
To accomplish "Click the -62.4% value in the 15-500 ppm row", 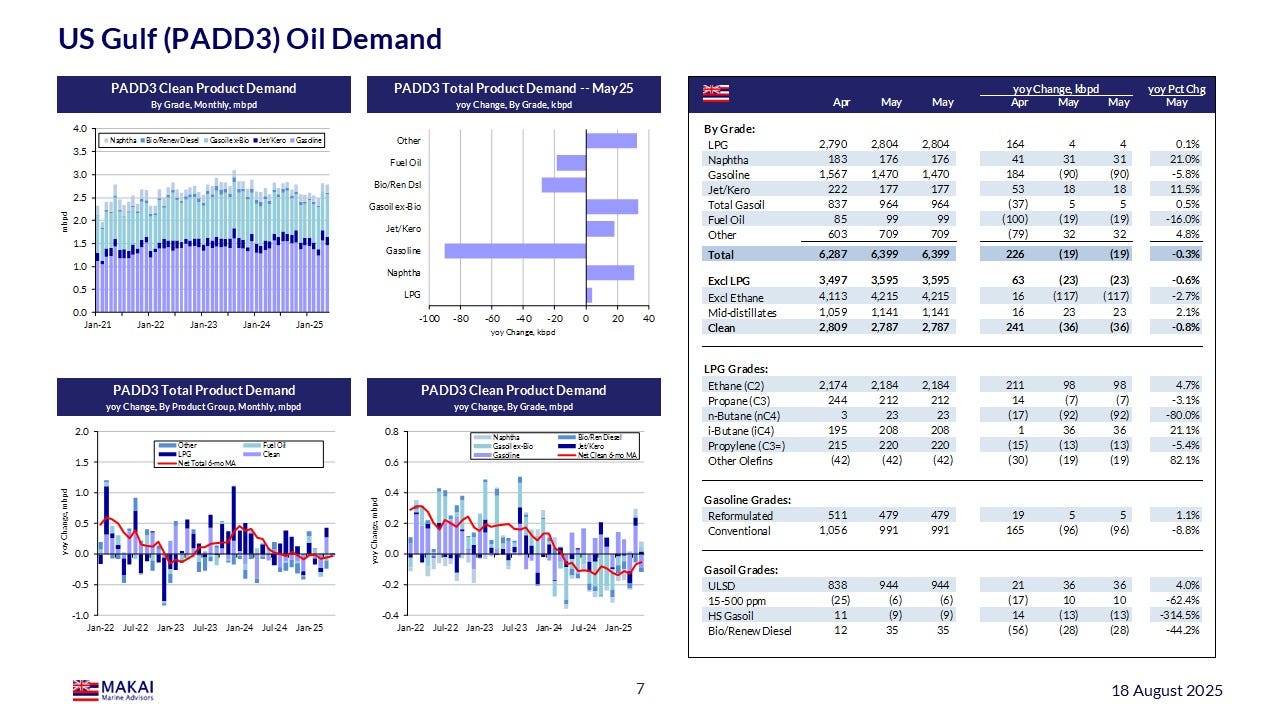I will tap(1181, 600).
